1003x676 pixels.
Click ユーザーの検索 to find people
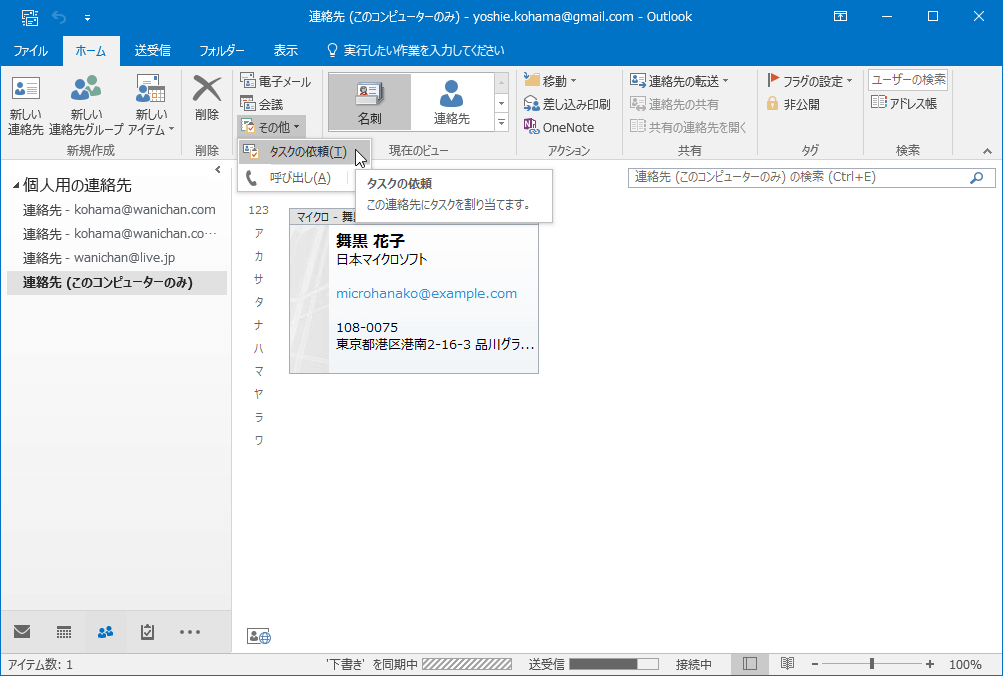click(x=906, y=79)
